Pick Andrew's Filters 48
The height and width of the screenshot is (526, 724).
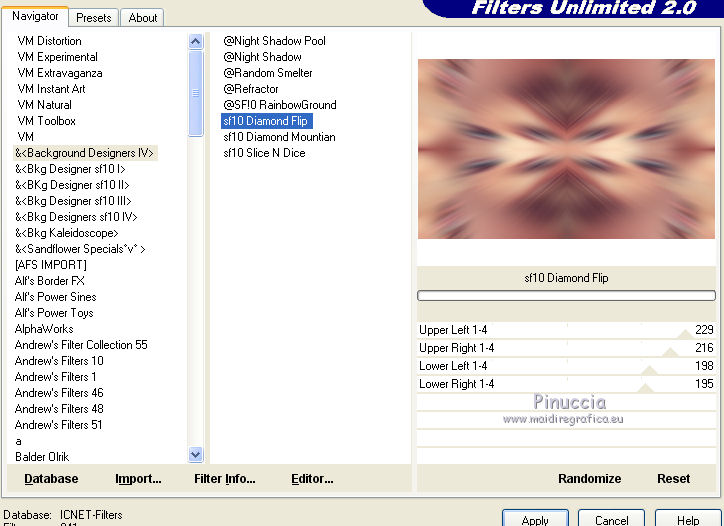(59, 409)
